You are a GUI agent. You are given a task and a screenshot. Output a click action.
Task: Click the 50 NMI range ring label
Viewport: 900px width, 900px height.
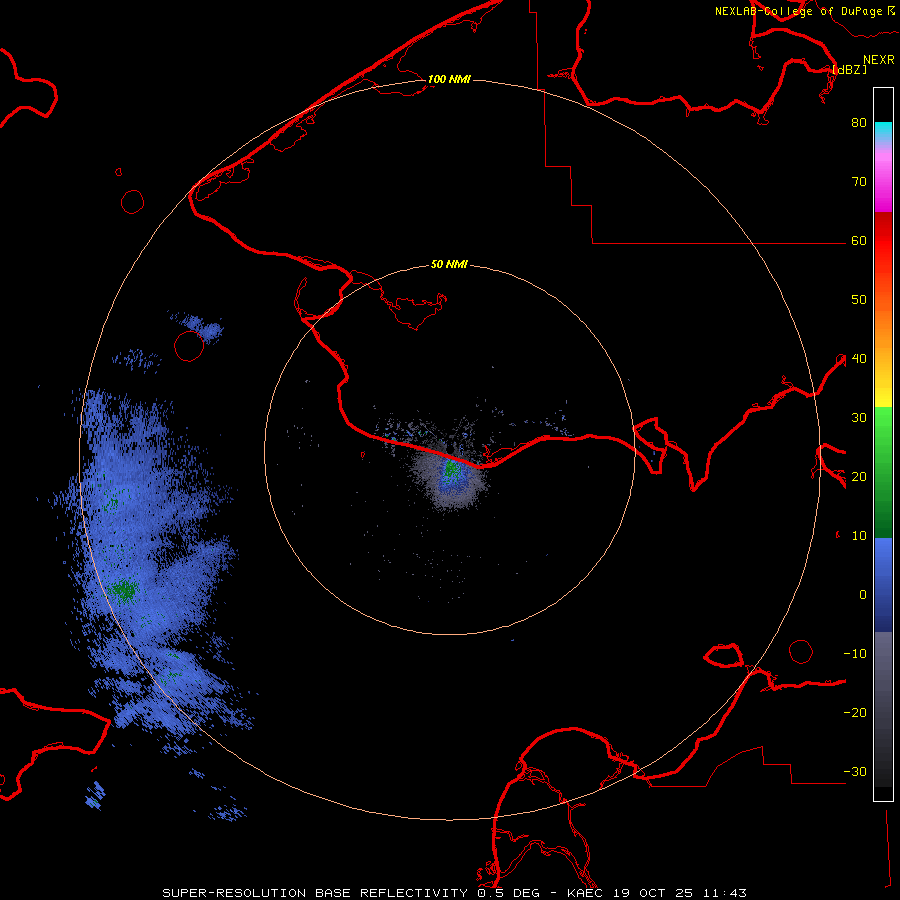click(449, 265)
